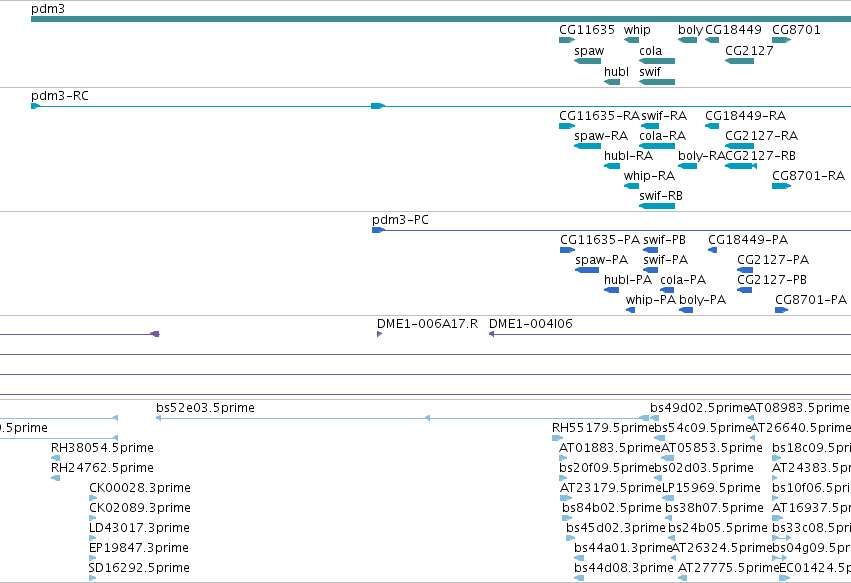The width and height of the screenshot is (851, 583).
Task: Open transcript 'CG2127-RA'
Action: click(761, 136)
